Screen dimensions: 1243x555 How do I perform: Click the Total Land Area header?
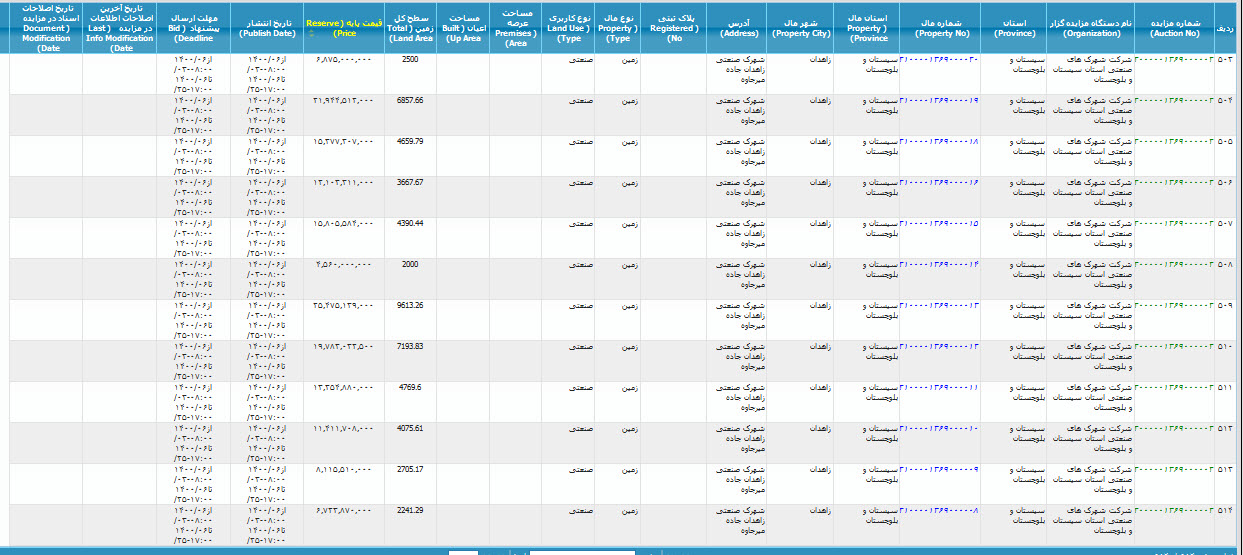(409, 27)
